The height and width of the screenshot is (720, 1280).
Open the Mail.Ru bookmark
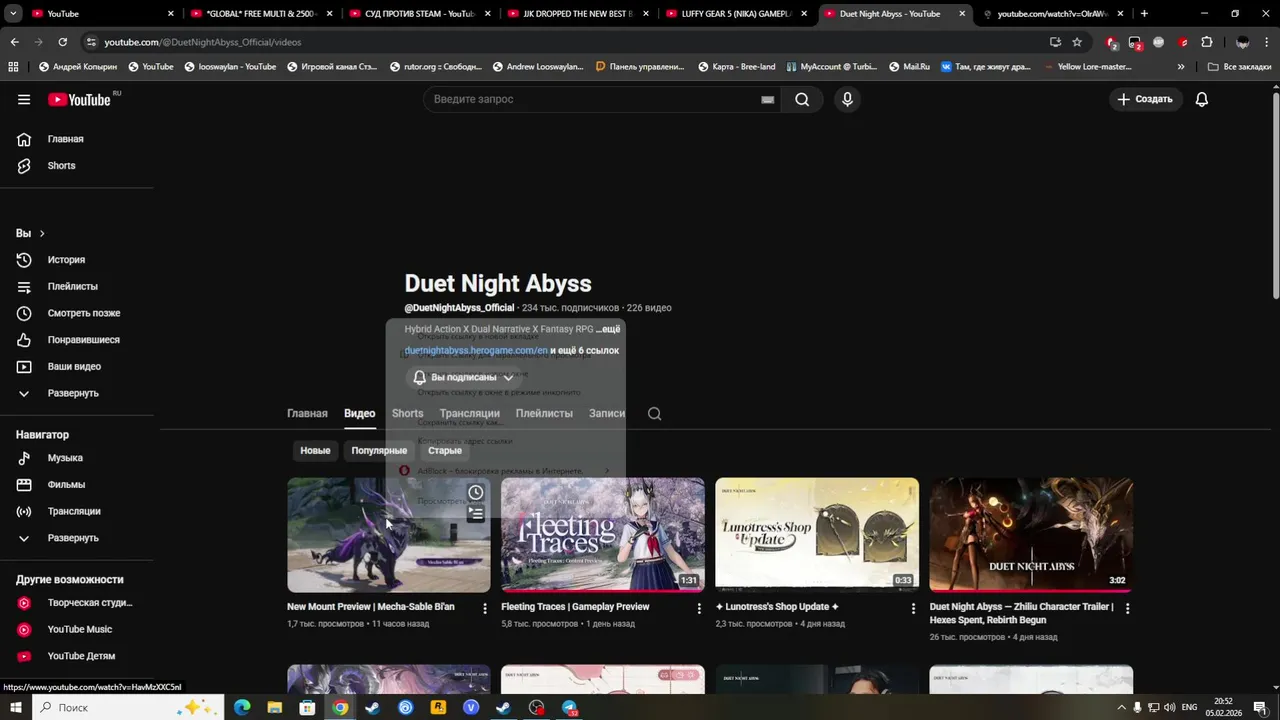click(x=909, y=66)
